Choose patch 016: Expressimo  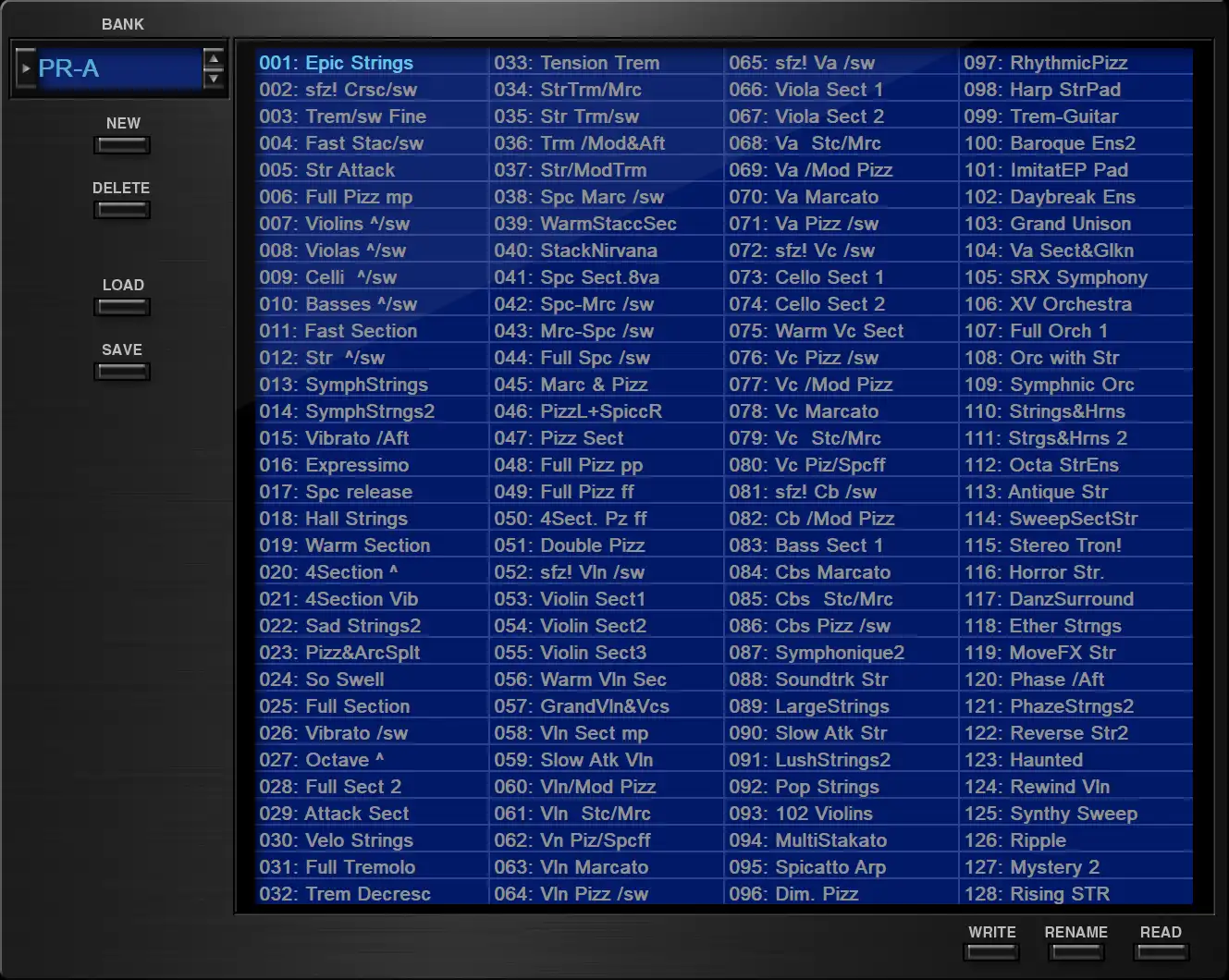tap(334, 465)
